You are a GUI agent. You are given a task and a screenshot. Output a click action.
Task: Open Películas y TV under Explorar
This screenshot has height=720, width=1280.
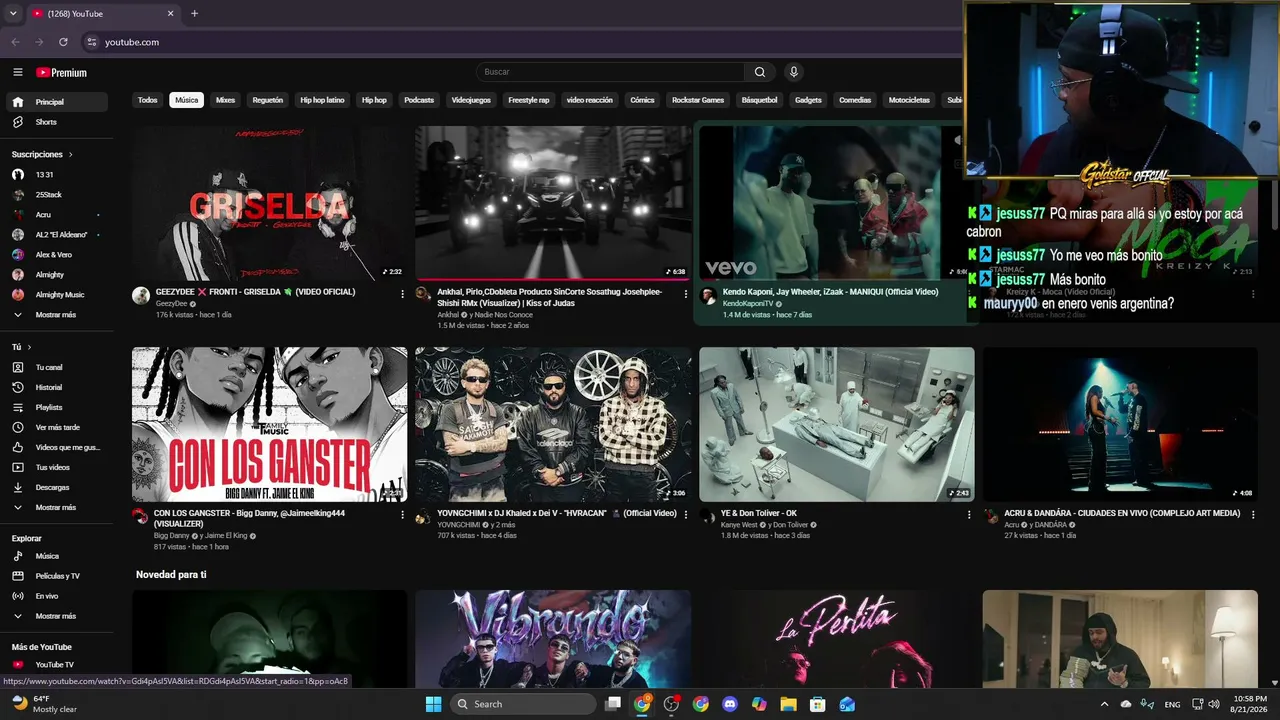tap(56, 576)
